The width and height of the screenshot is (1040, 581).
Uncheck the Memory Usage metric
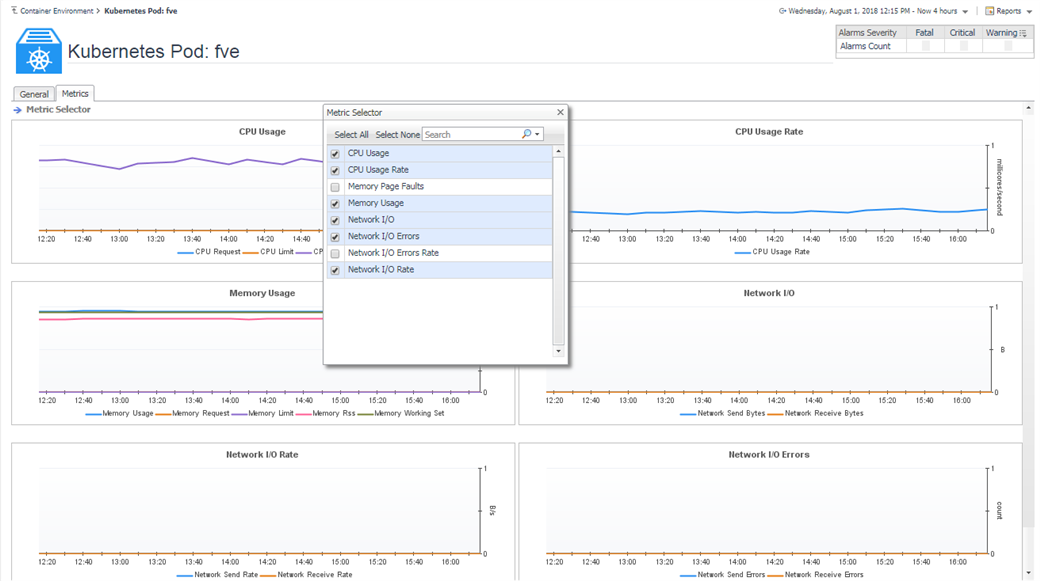pyautogui.click(x=335, y=204)
